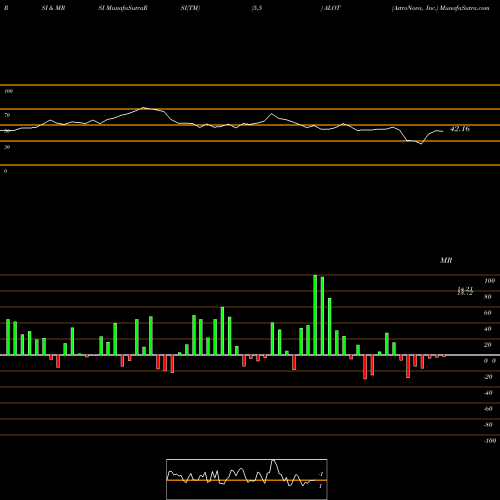
Task: Click the -20 label on MR axis
Action: point(488,377)
